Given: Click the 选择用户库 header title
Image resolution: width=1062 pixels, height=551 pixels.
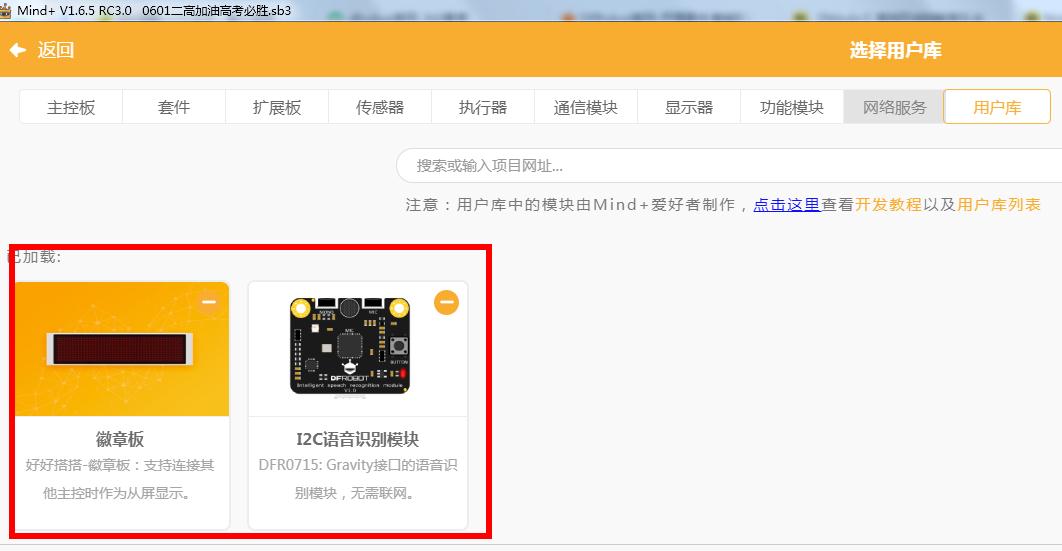Looking at the screenshot, I should (x=895, y=50).
